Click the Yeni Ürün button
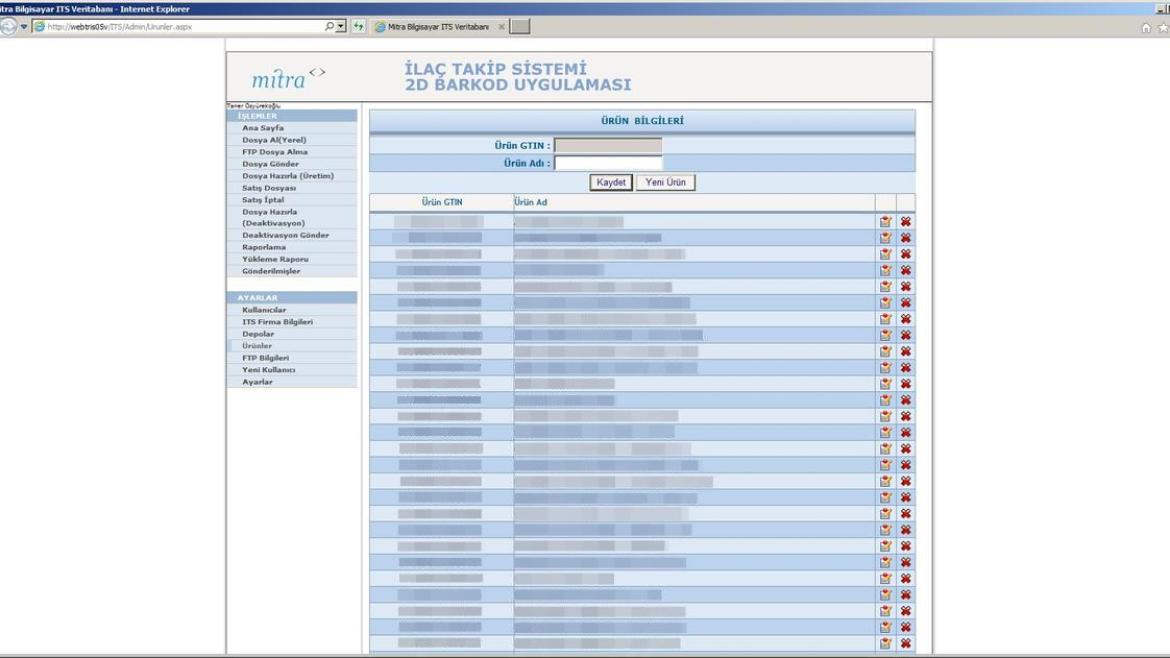Viewport: 1170px width, 658px height. coord(666,182)
